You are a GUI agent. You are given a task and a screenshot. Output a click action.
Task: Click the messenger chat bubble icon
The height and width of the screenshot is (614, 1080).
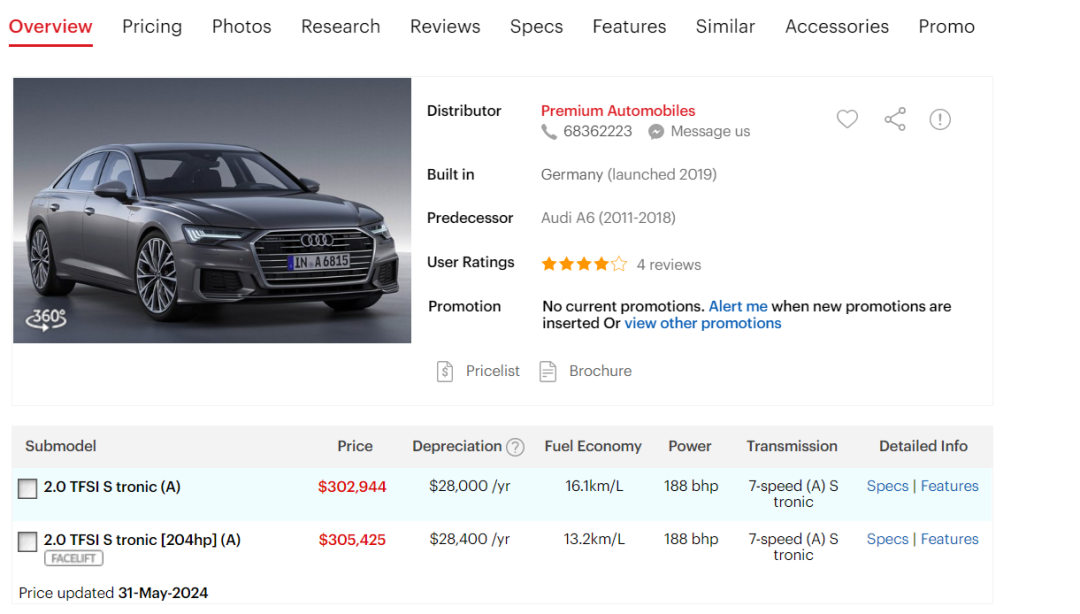tap(656, 132)
